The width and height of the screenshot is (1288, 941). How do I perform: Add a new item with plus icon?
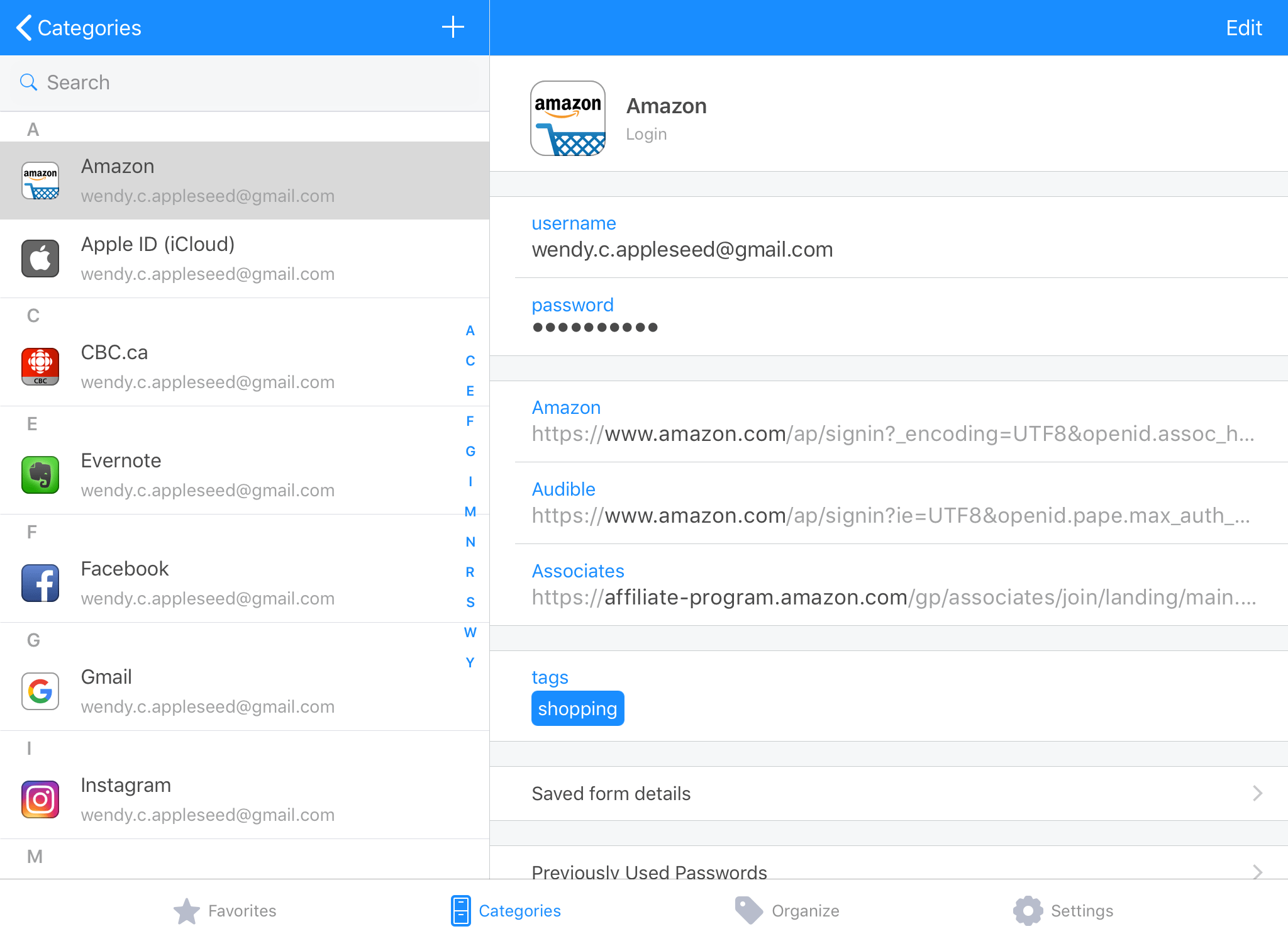(x=453, y=27)
